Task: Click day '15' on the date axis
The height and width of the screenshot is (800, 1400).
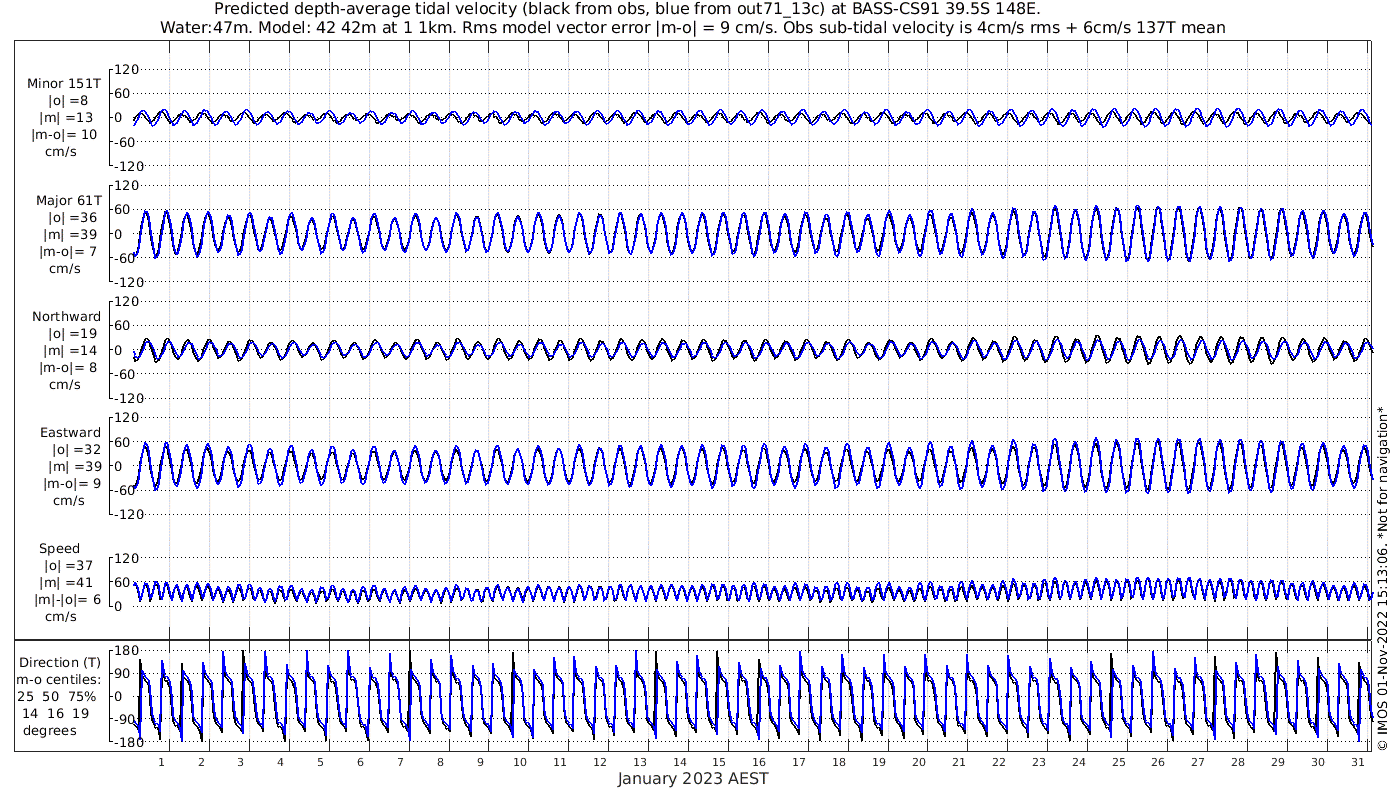Action: pyautogui.click(x=719, y=761)
